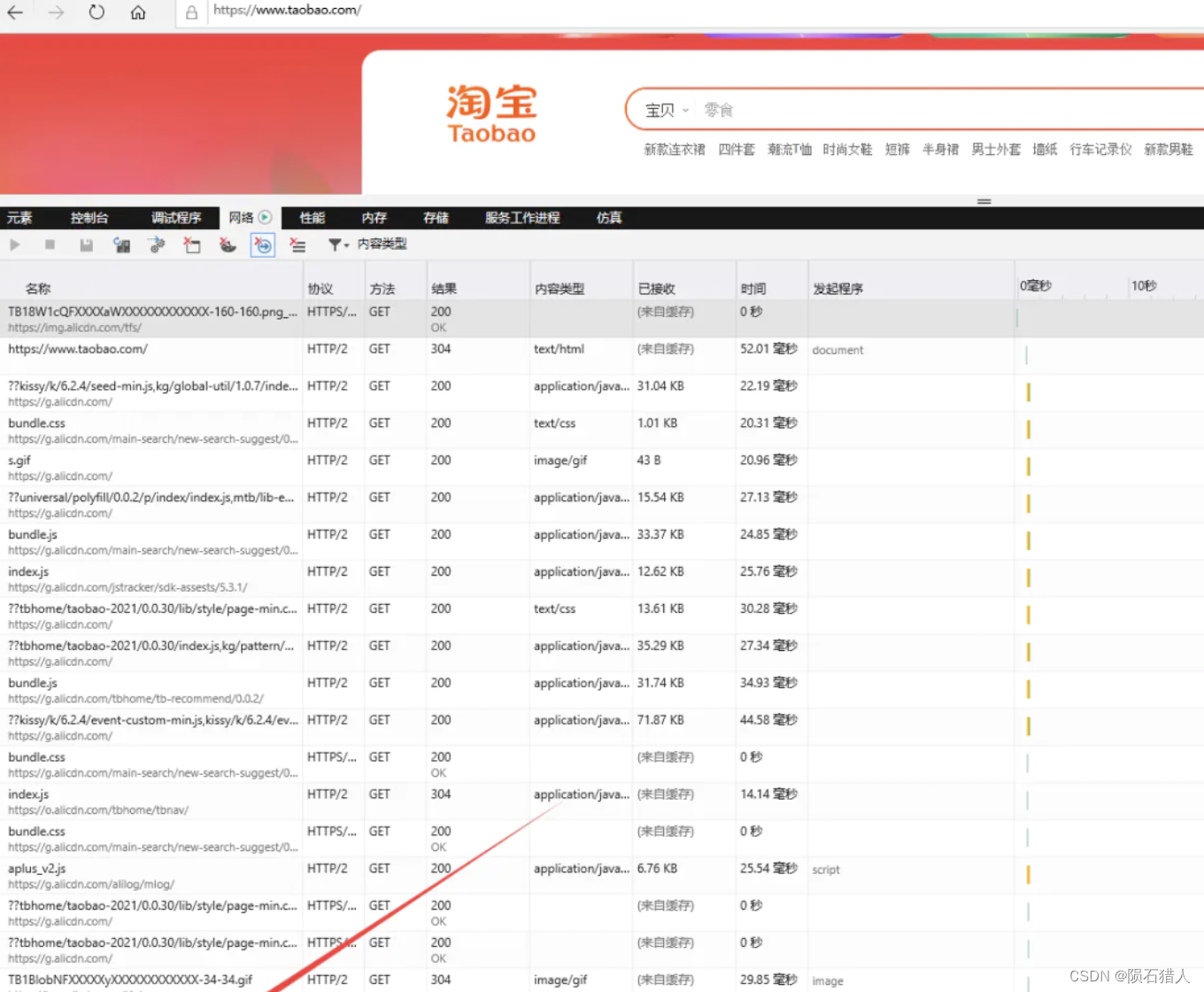Select the universal/polyfill index.js request row
Image resolution: width=1204 pixels, height=992 pixels.
[x=602, y=505]
